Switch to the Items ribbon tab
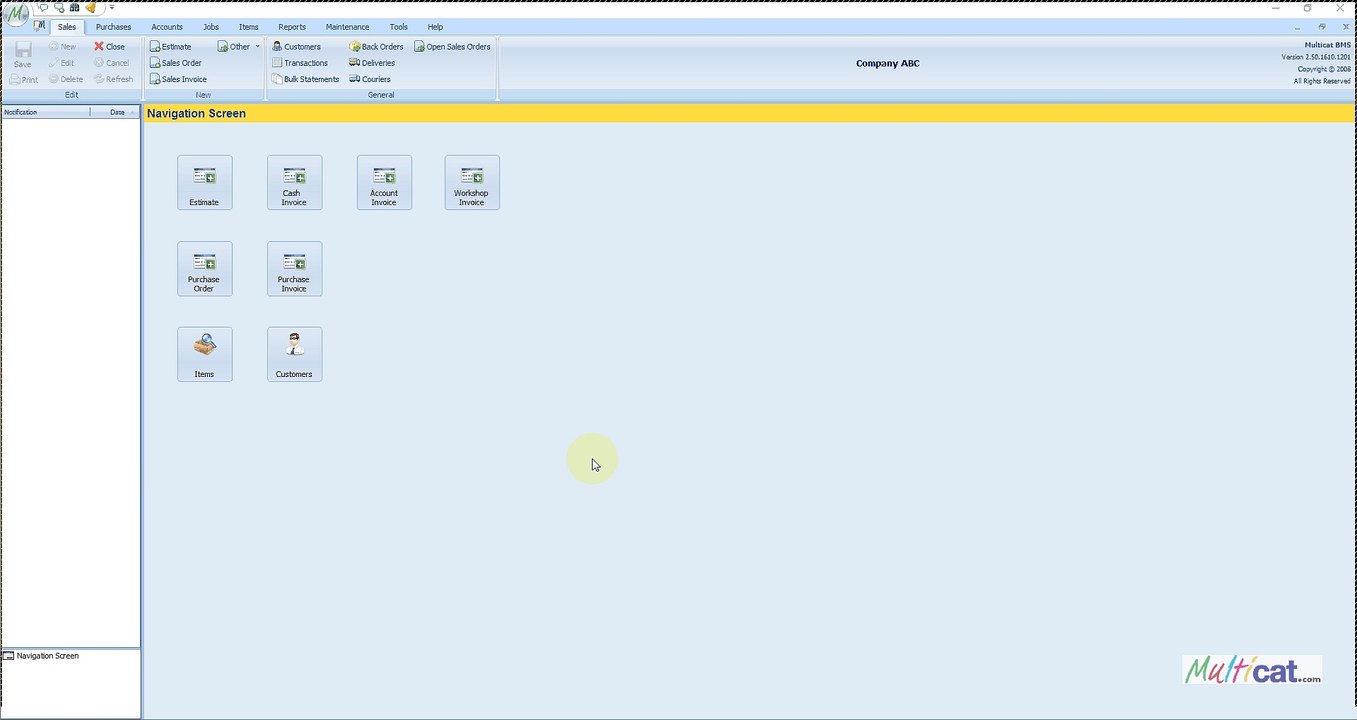Screen dimensions: 1357x720 coord(249,27)
